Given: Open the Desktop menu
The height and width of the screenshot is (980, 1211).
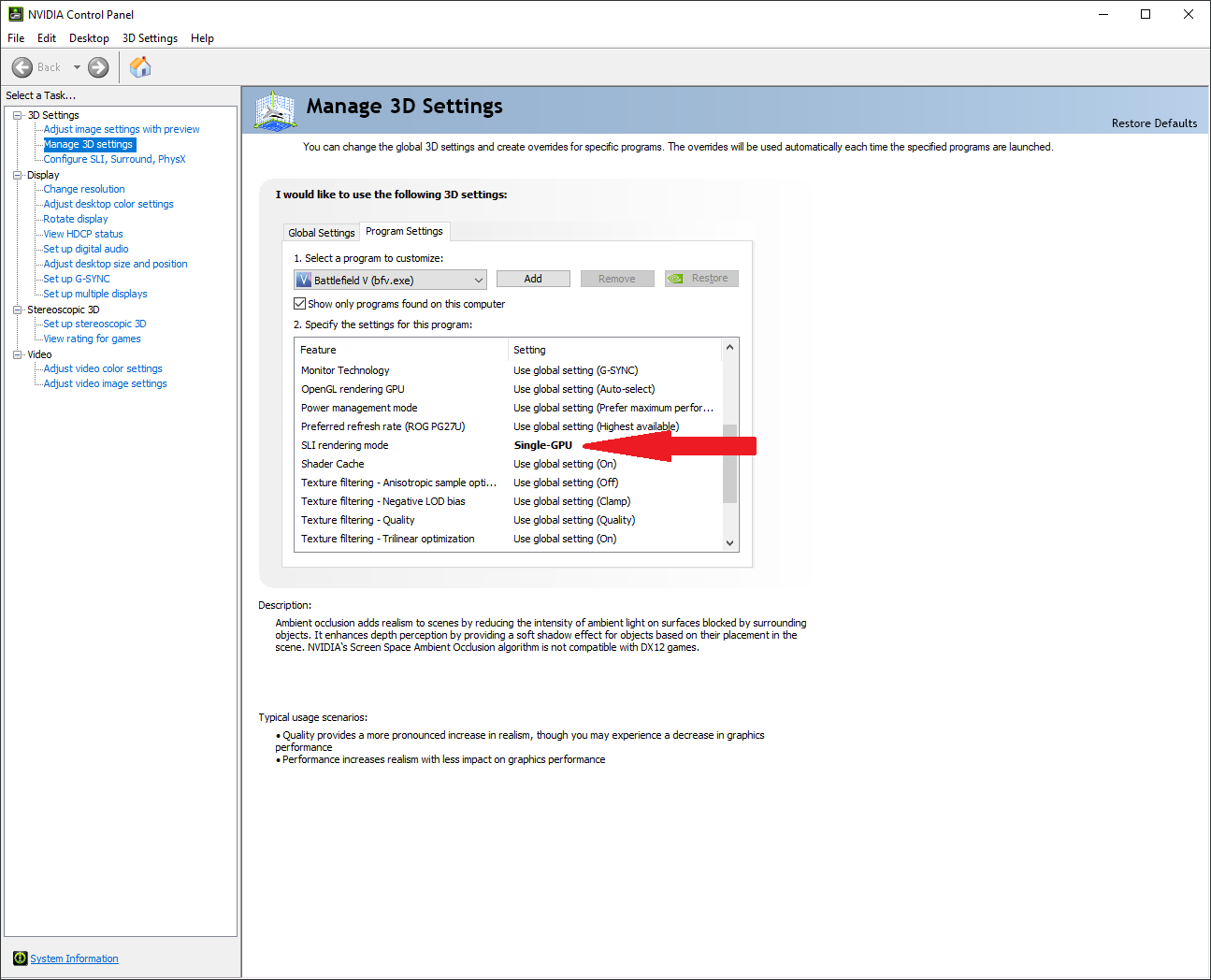Looking at the screenshot, I should pyautogui.click(x=89, y=38).
